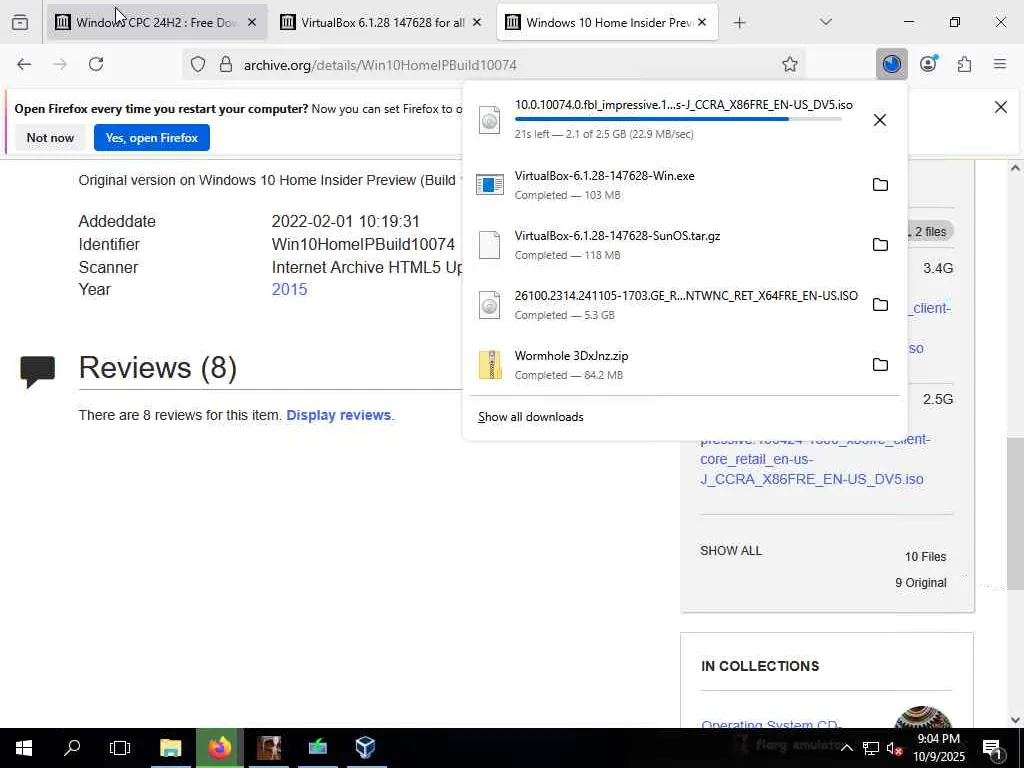Show Wormhole 3DxJnz.zip in folder
This screenshot has height=768, width=1024.
click(x=880, y=365)
